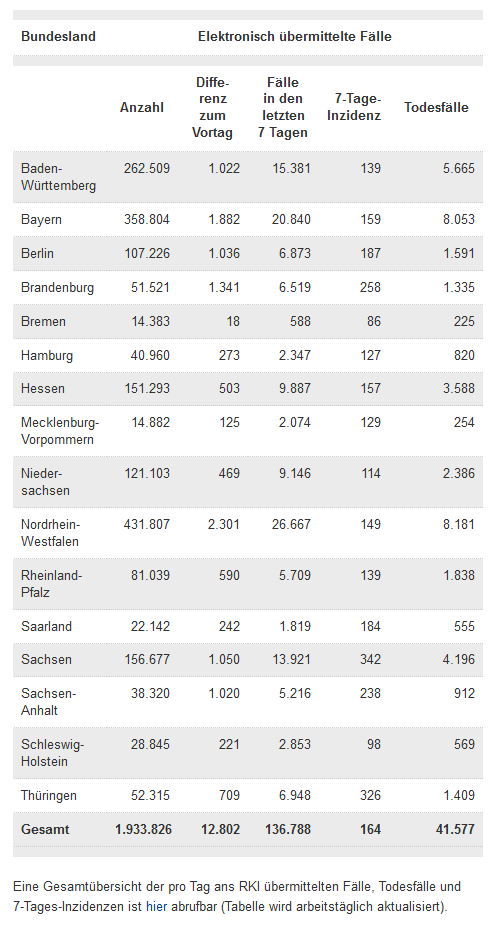Click the Baden-Württemberg row label
The image size is (493, 937).
point(58,177)
